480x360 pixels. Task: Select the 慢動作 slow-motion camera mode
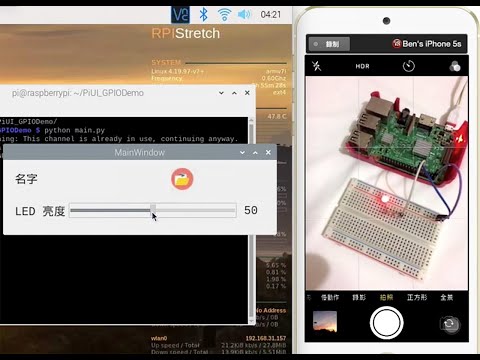tap(330, 297)
